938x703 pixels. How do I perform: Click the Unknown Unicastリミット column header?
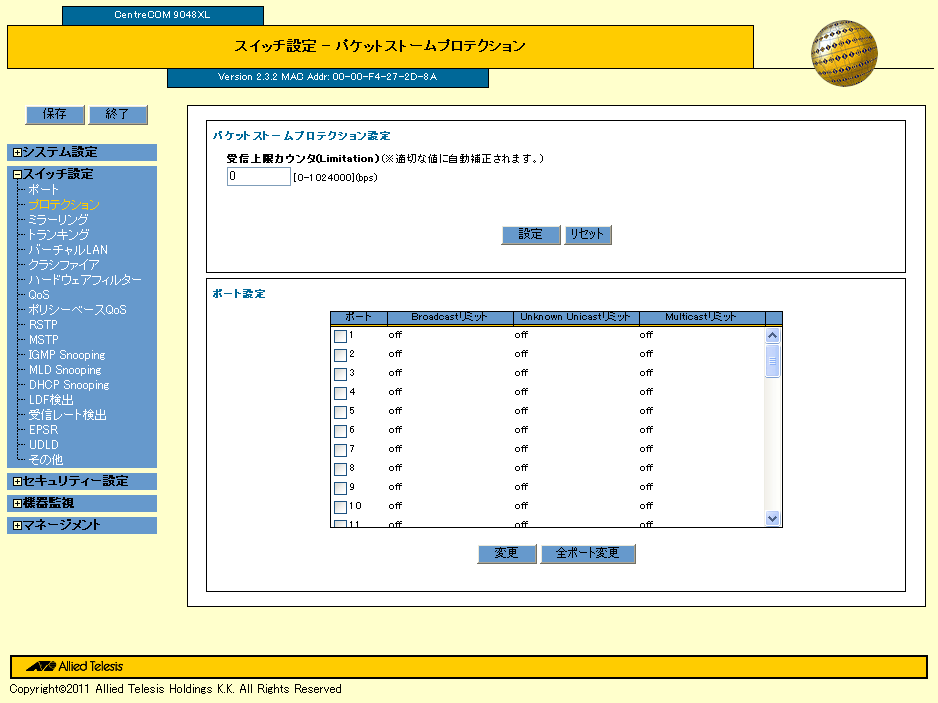coord(575,317)
